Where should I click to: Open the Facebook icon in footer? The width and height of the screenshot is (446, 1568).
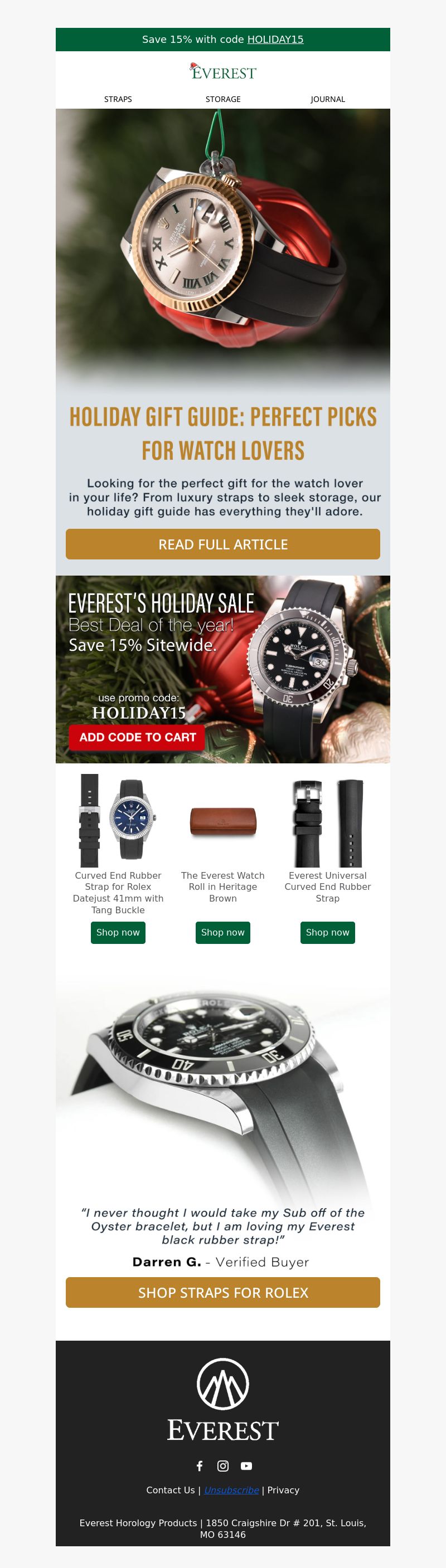pyautogui.click(x=199, y=1465)
